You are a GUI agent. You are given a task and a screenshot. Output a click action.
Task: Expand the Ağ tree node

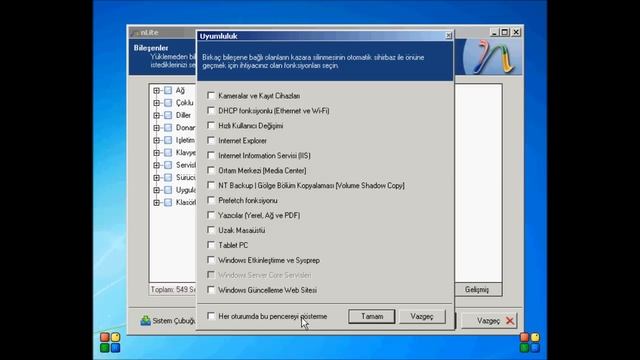156,91
